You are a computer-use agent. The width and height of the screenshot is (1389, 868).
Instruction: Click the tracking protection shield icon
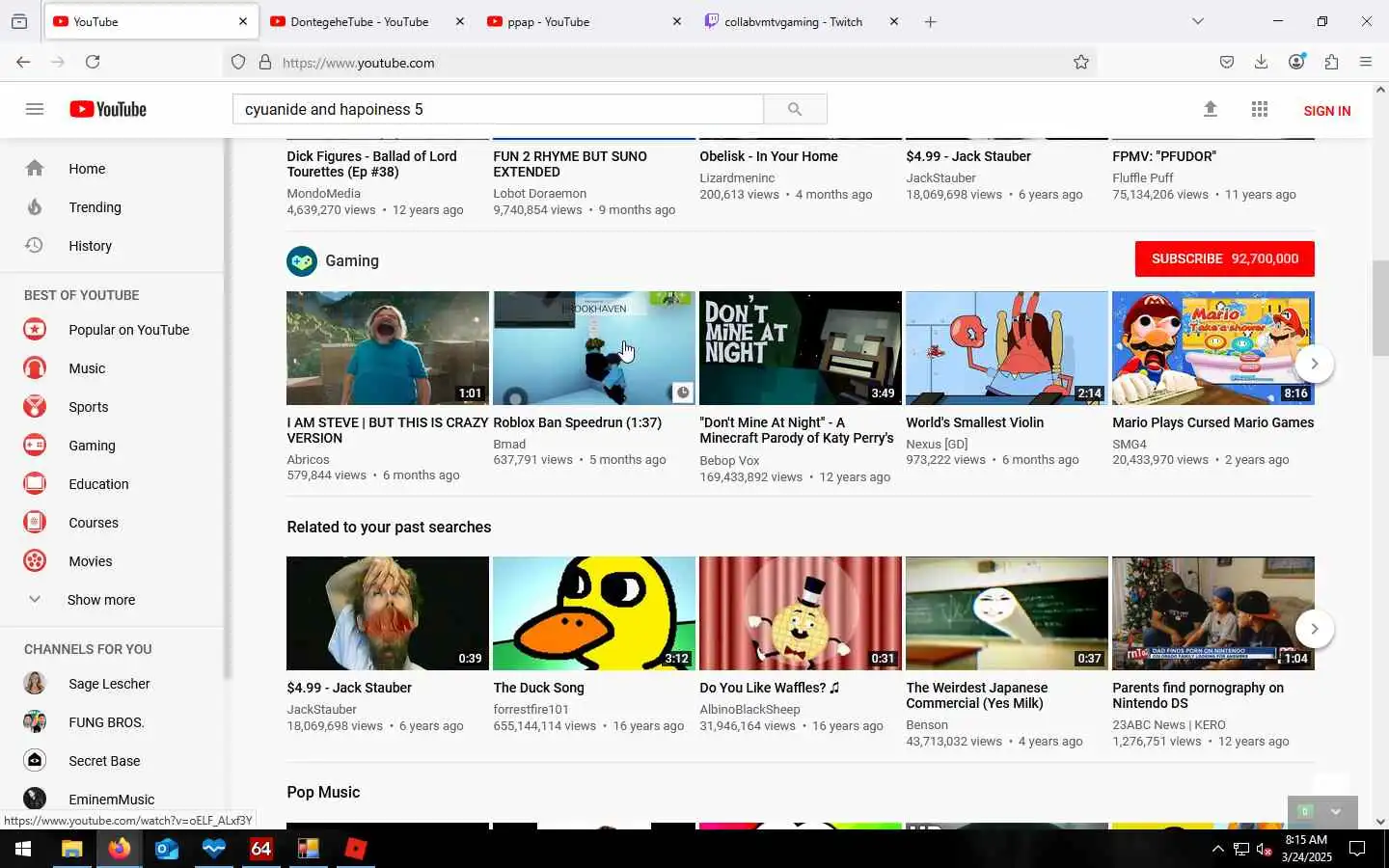[238, 63]
